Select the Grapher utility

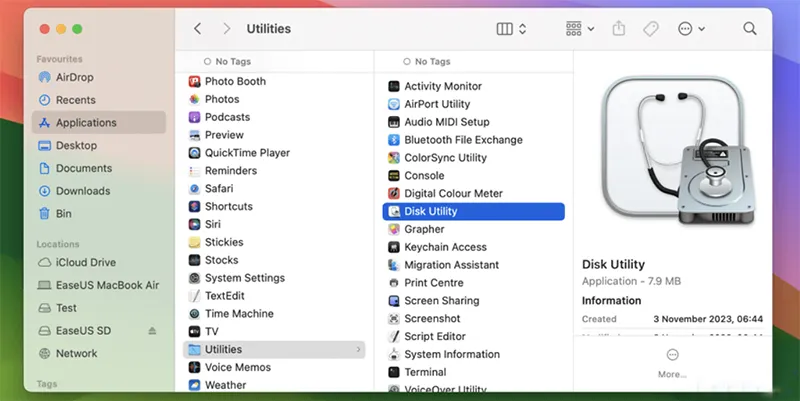[x=473, y=229]
